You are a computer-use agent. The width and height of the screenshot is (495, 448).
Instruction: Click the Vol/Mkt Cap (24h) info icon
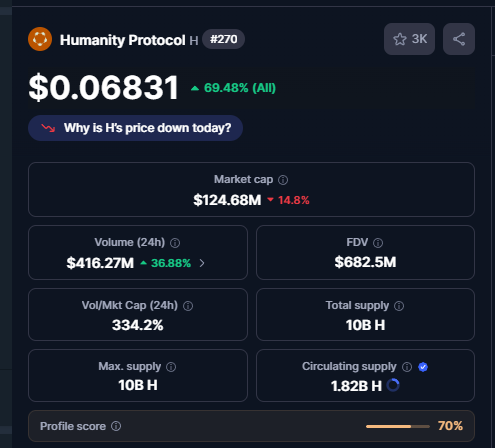coord(188,306)
